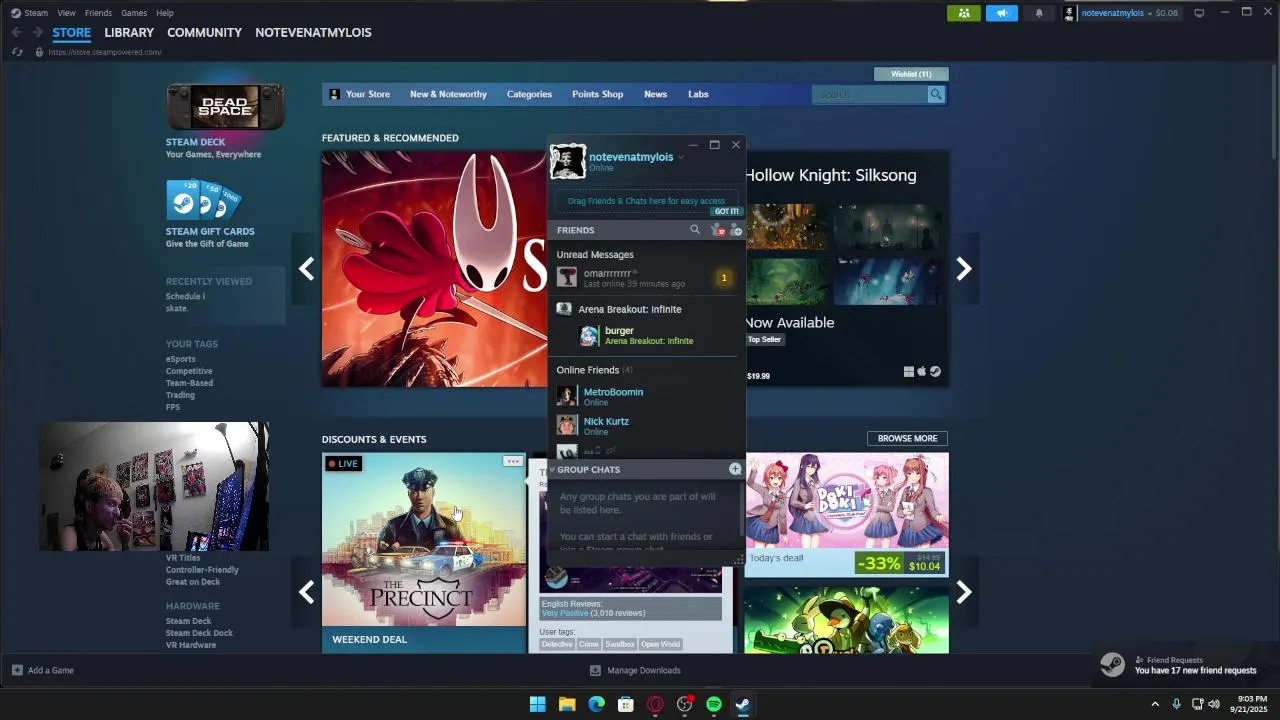Open Spotify from the taskbar
This screenshot has width=1280, height=720.
714,704
